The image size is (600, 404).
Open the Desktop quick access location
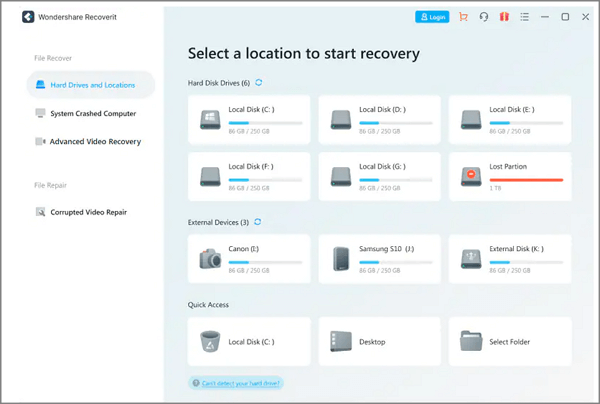pos(379,341)
